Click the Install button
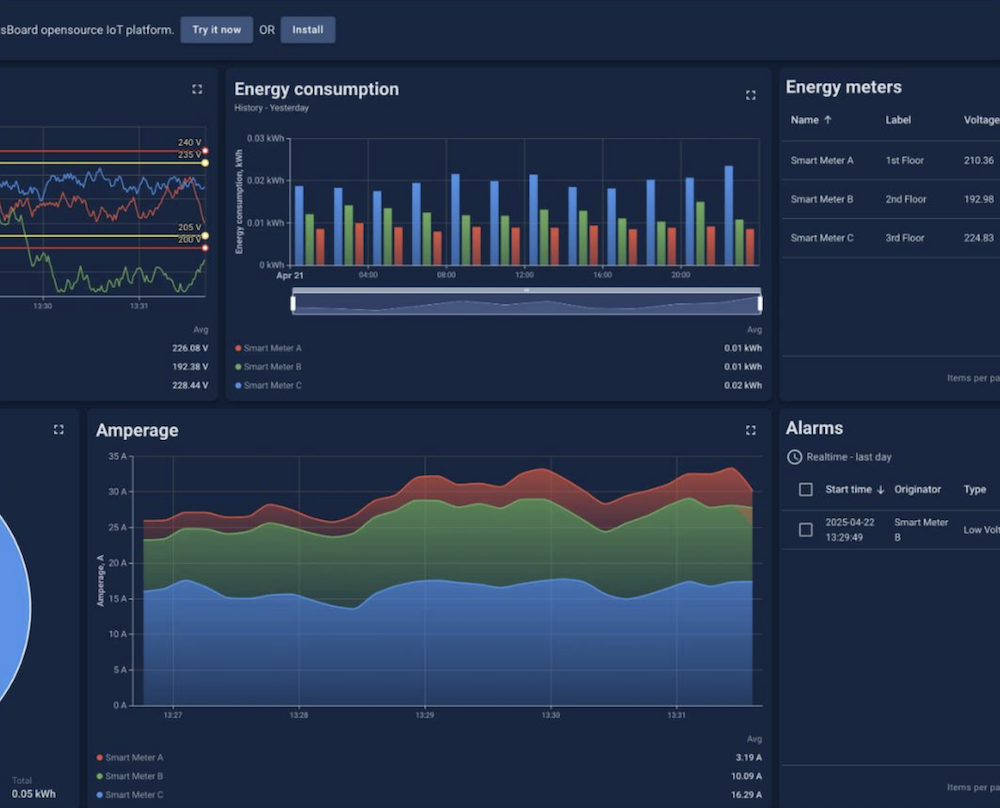 (307, 30)
